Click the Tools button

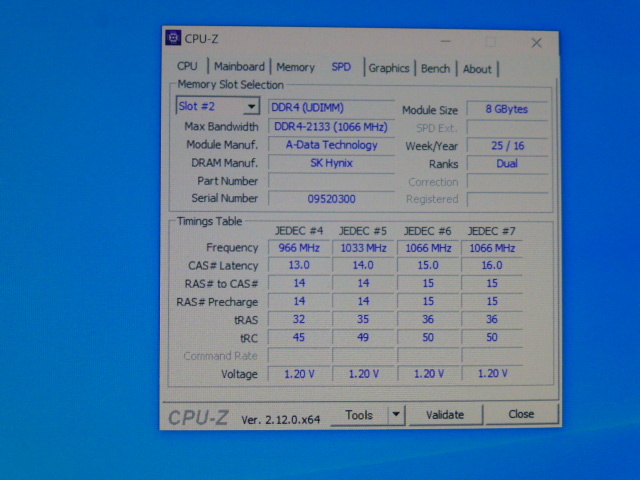point(359,415)
